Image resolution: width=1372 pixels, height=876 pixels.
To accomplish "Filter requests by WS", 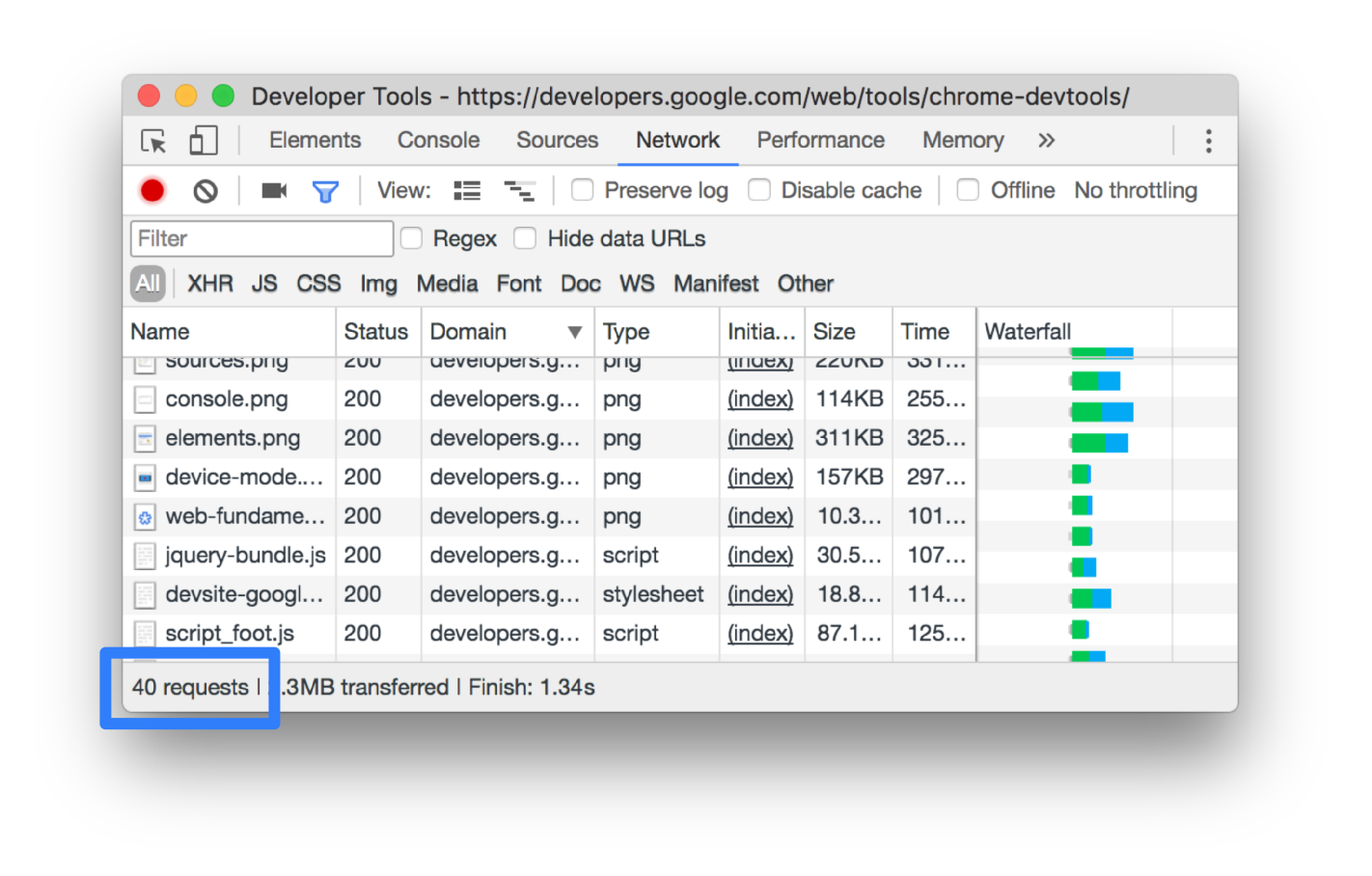I will click(x=637, y=284).
